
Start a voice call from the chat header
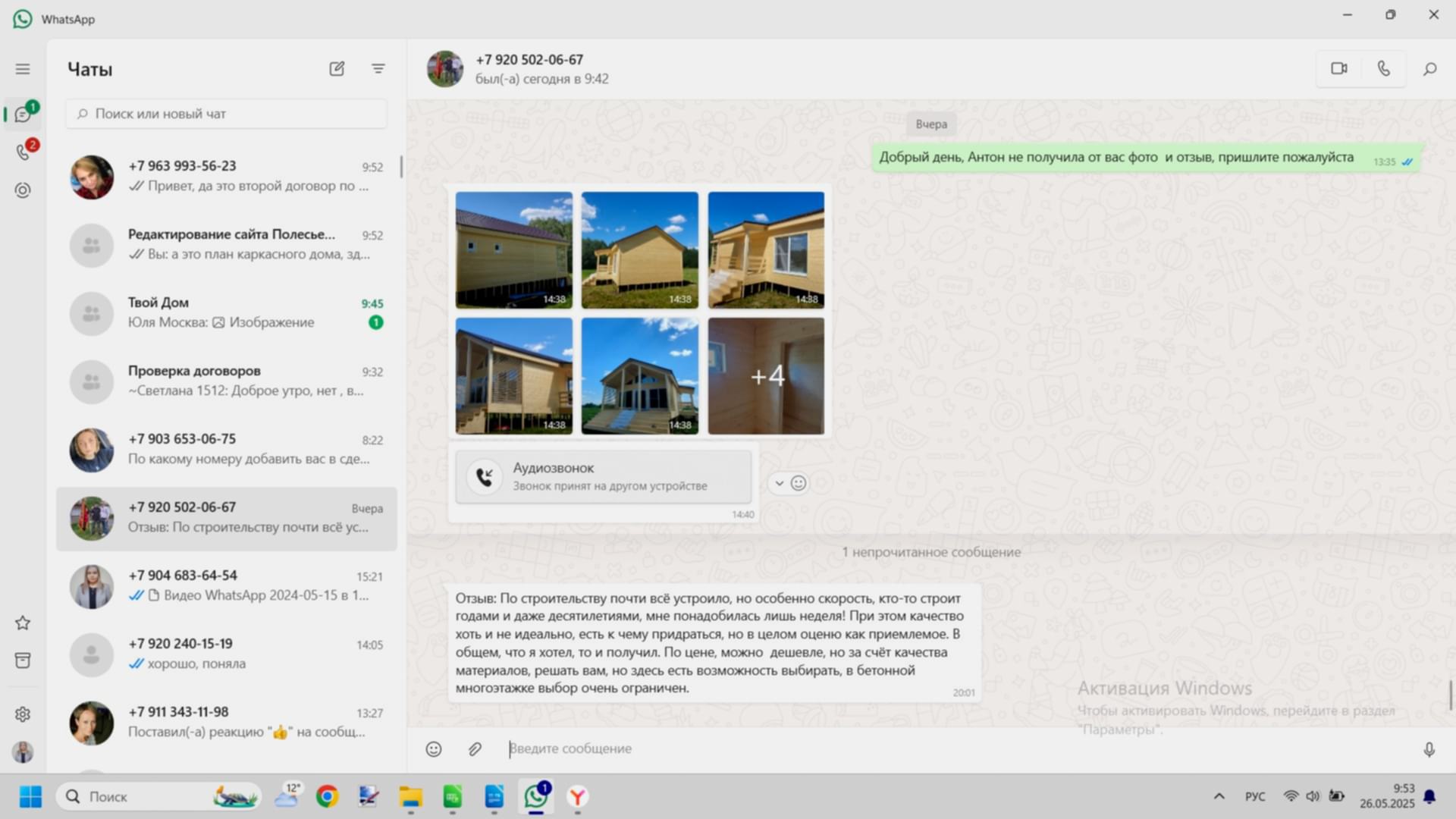tap(1383, 69)
